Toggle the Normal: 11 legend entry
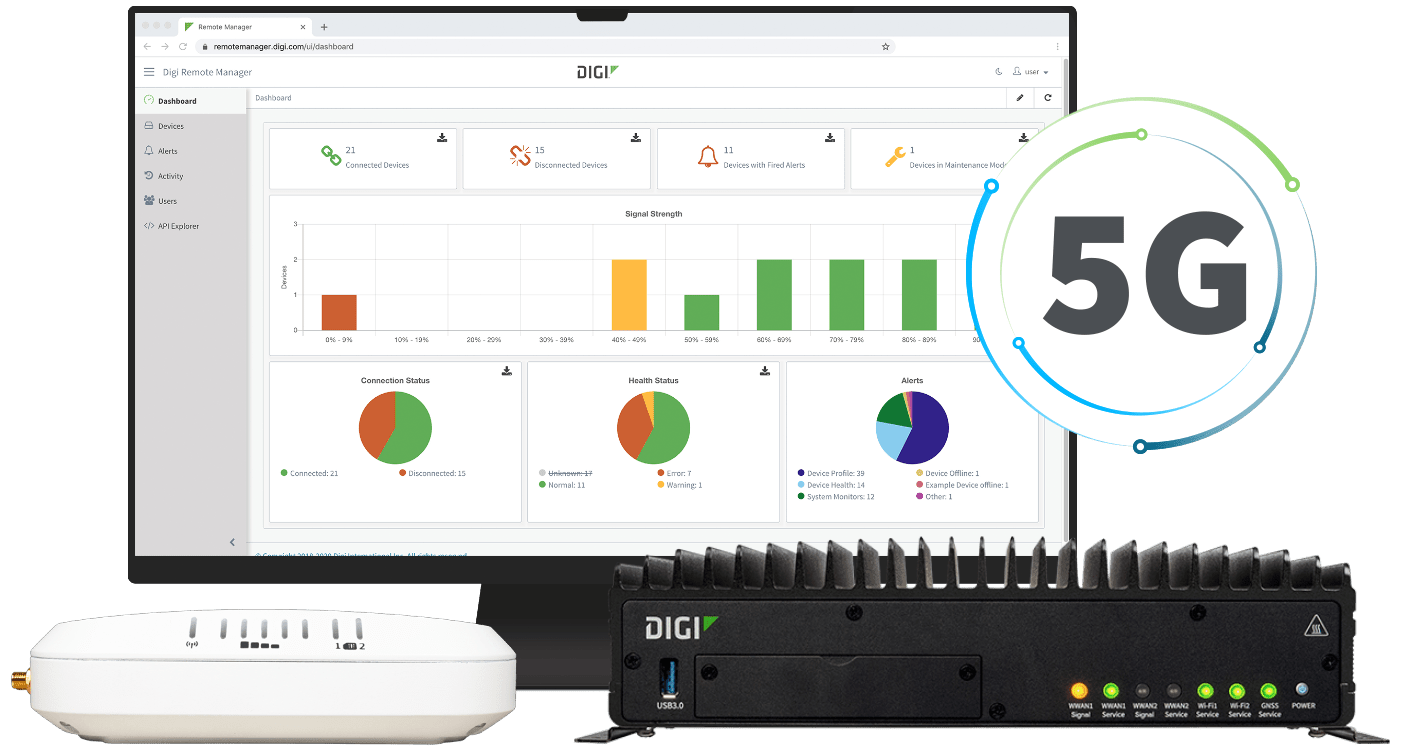1407x755 pixels. pyautogui.click(x=562, y=485)
